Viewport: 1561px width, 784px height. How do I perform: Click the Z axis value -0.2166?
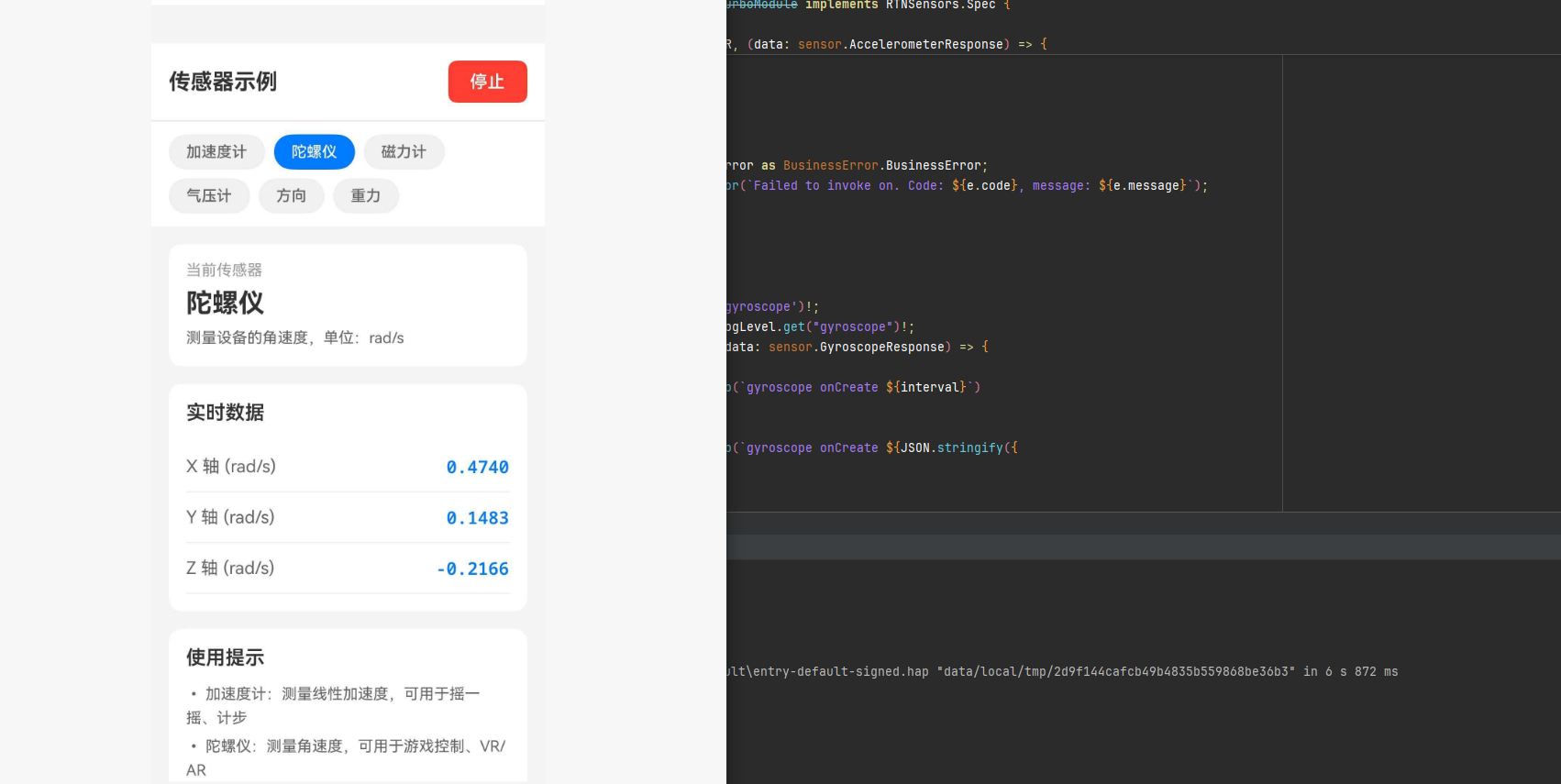[x=472, y=569]
